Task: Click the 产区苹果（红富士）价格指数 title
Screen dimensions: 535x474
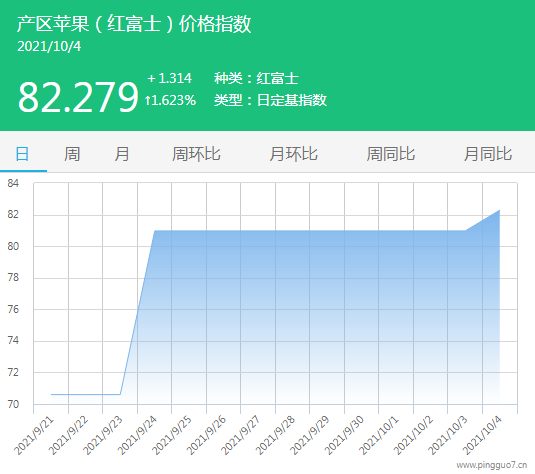Action: point(134,24)
